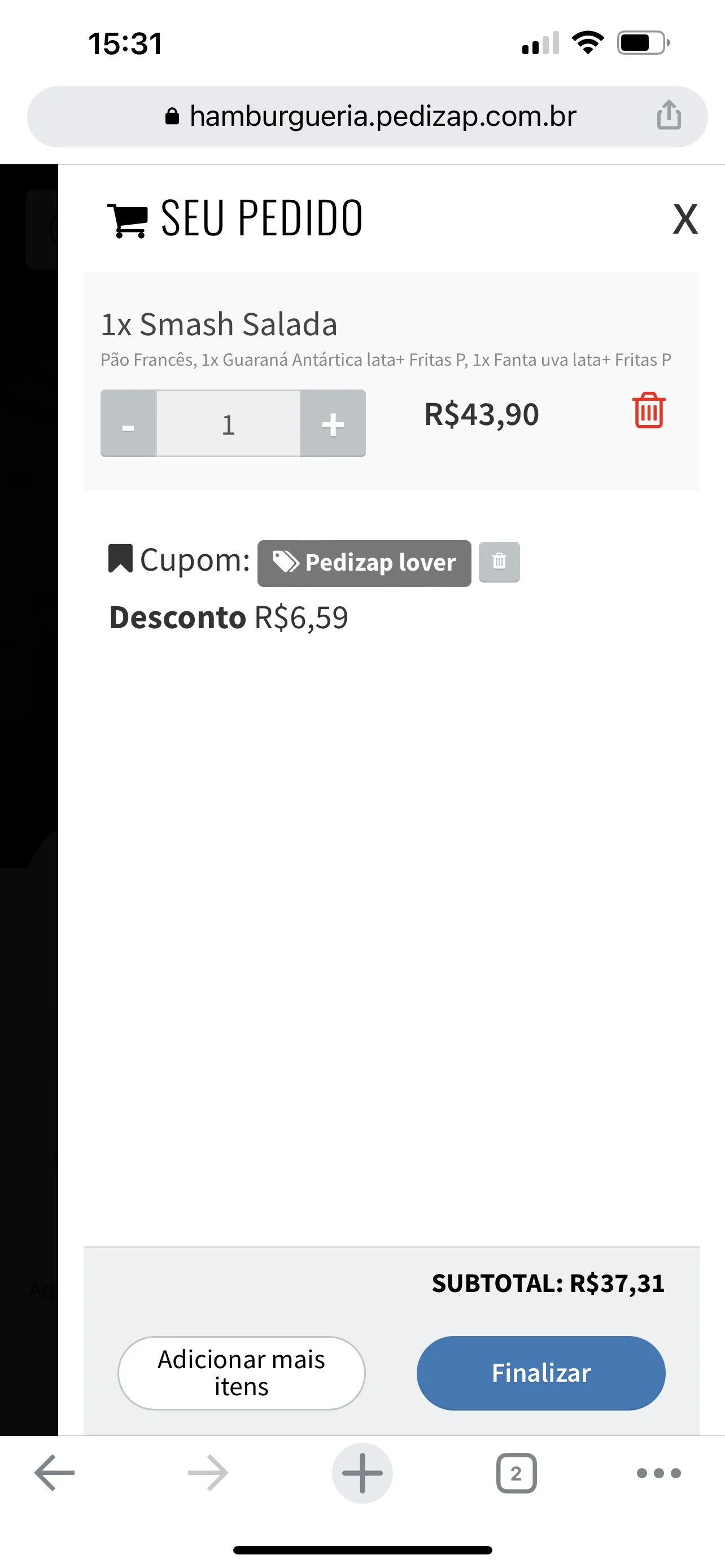Tap the Cupom bookmark icon
The width and height of the screenshot is (725, 1568).
coord(120,558)
